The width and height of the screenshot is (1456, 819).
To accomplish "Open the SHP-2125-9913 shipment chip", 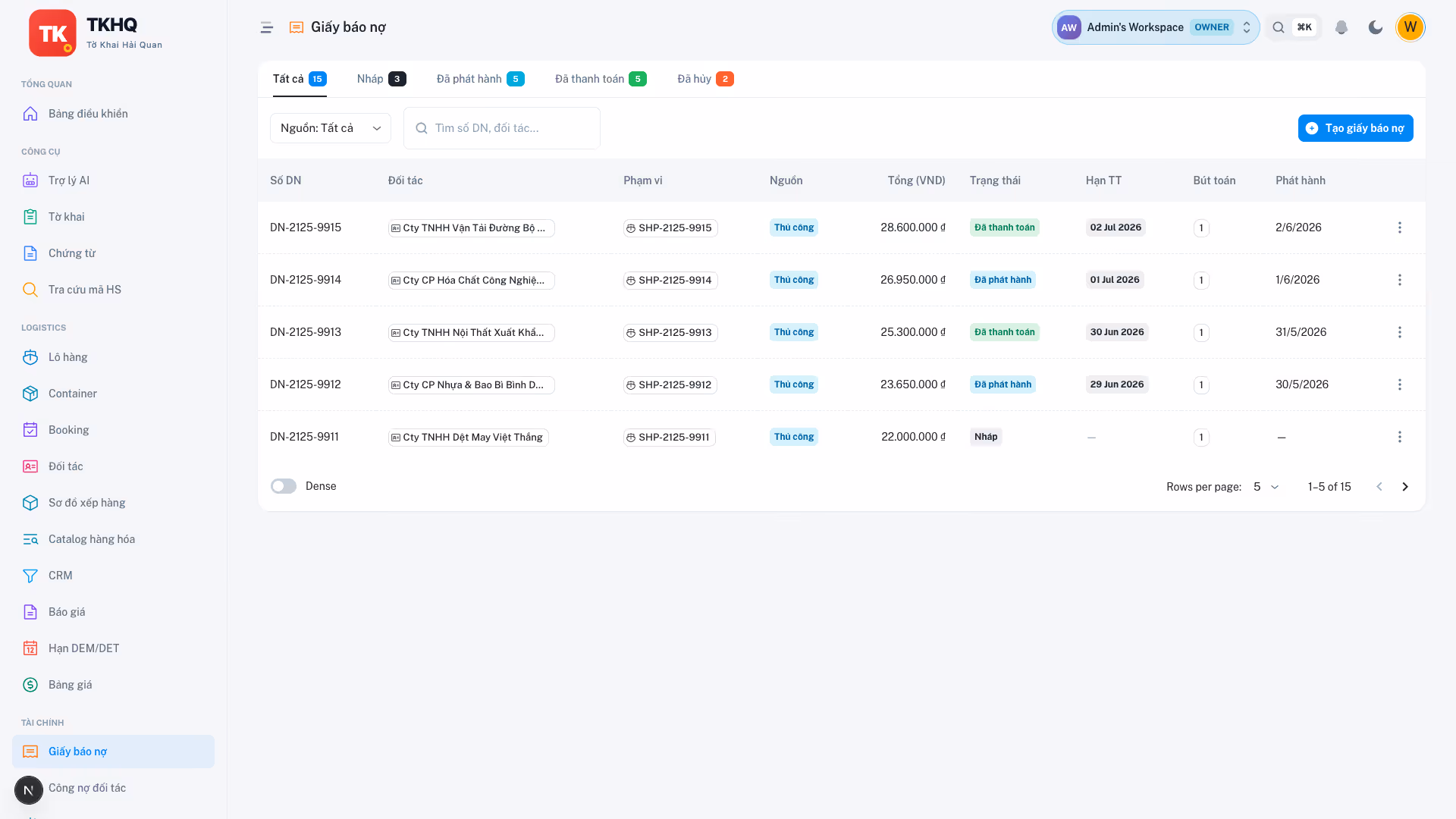I will 670,333.
